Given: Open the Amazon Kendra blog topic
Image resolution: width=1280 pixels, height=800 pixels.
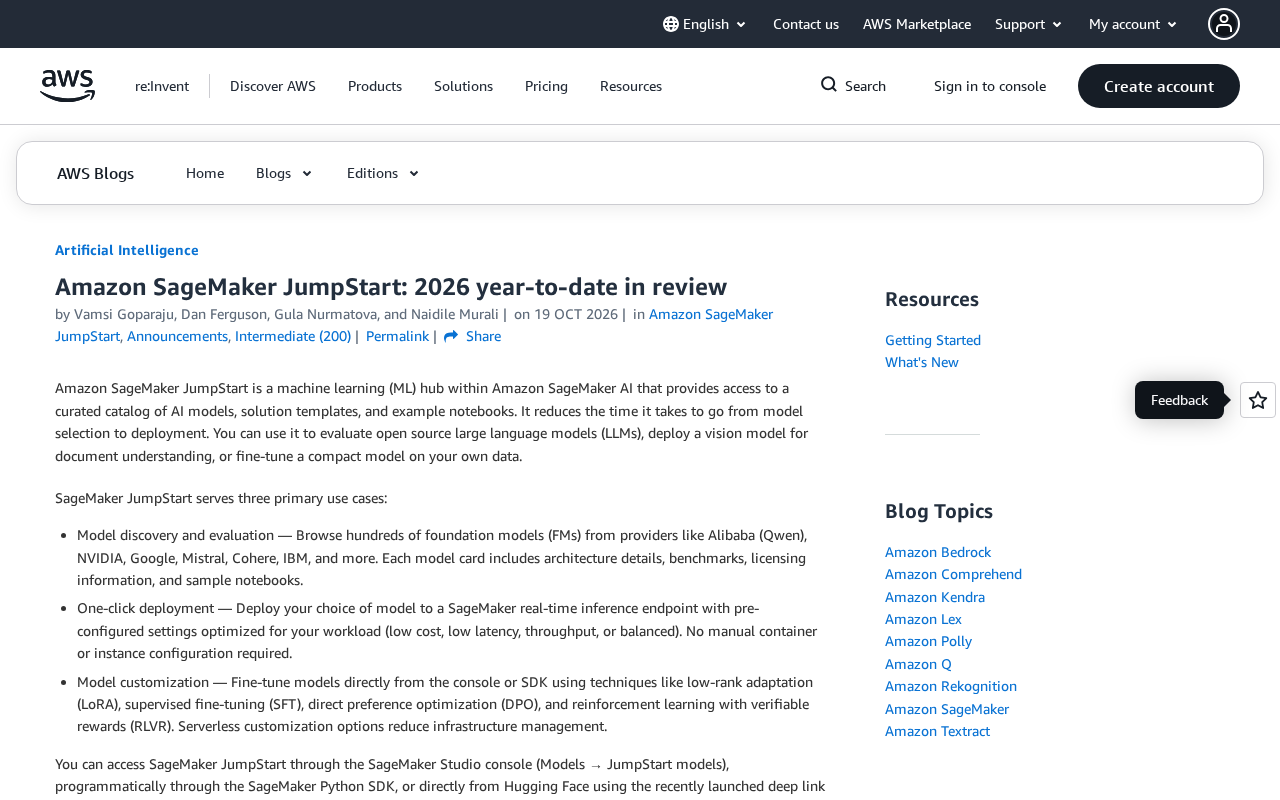Looking at the screenshot, I should (935, 597).
